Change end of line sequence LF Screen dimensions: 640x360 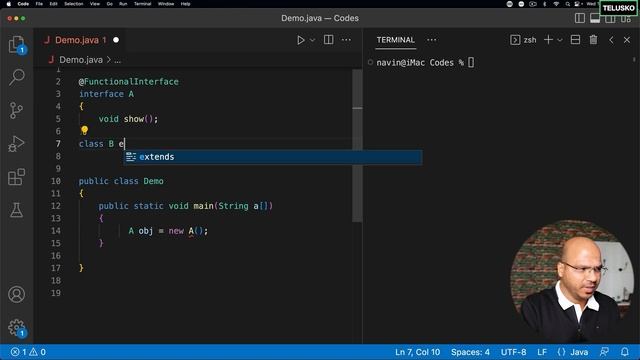[x=542, y=352]
